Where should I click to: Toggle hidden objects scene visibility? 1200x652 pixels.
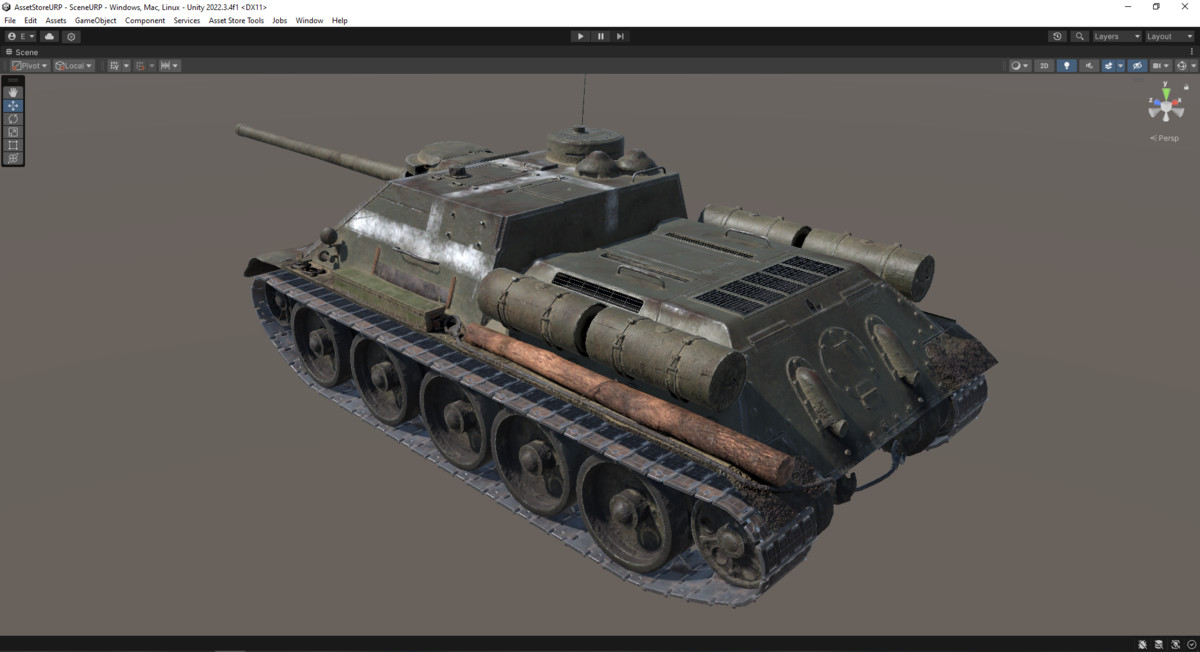pyautogui.click(x=1137, y=66)
